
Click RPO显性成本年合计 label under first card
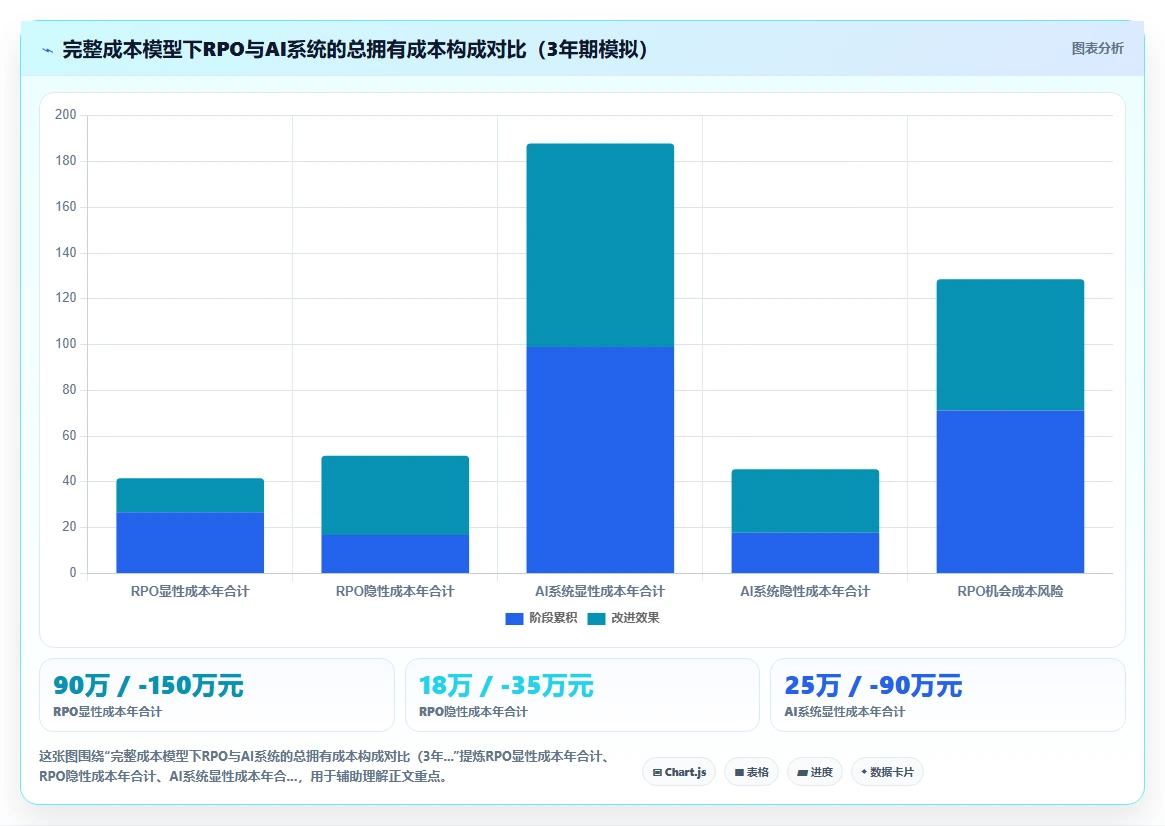pos(107,712)
